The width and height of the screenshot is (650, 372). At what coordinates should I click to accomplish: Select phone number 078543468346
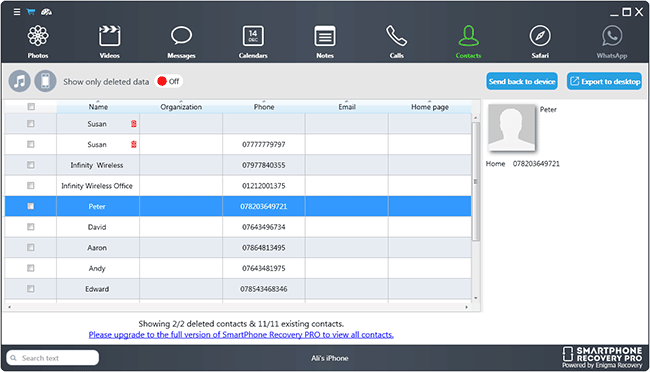[264, 289]
